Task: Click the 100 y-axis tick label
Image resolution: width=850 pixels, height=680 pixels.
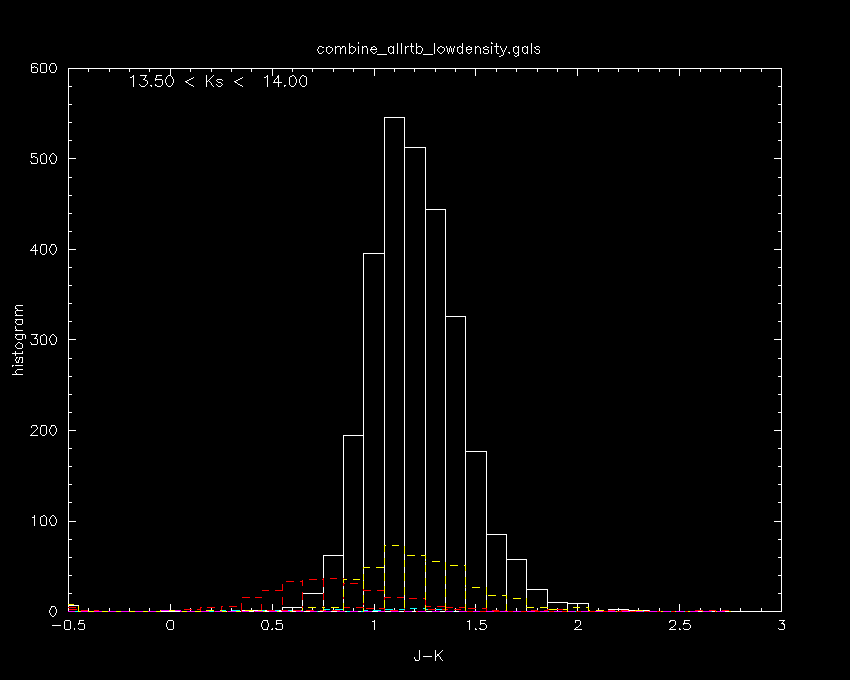Action: (x=44, y=521)
